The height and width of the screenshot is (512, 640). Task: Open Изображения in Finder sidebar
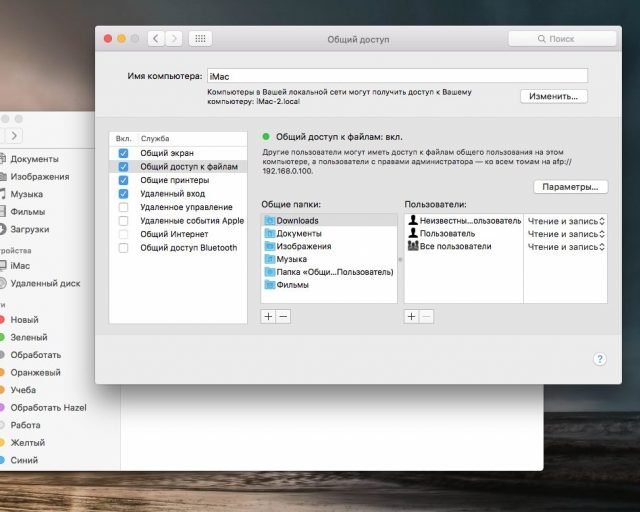pyautogui.click(x=40, y=177)
